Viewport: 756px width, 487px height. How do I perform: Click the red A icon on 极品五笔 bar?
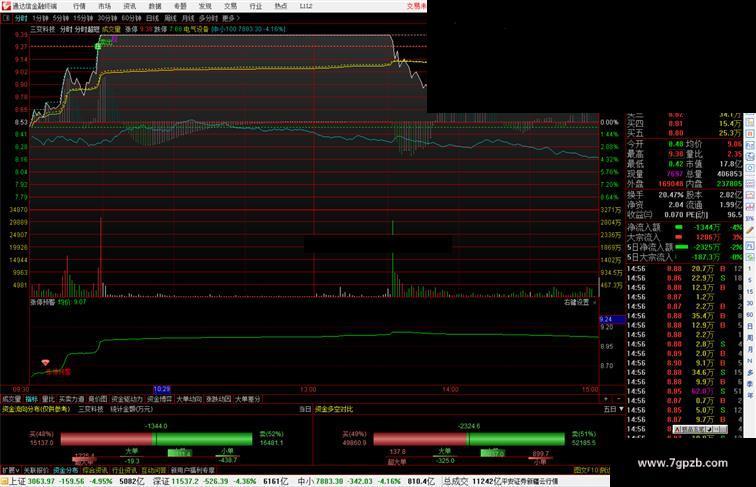coord(678,429)
